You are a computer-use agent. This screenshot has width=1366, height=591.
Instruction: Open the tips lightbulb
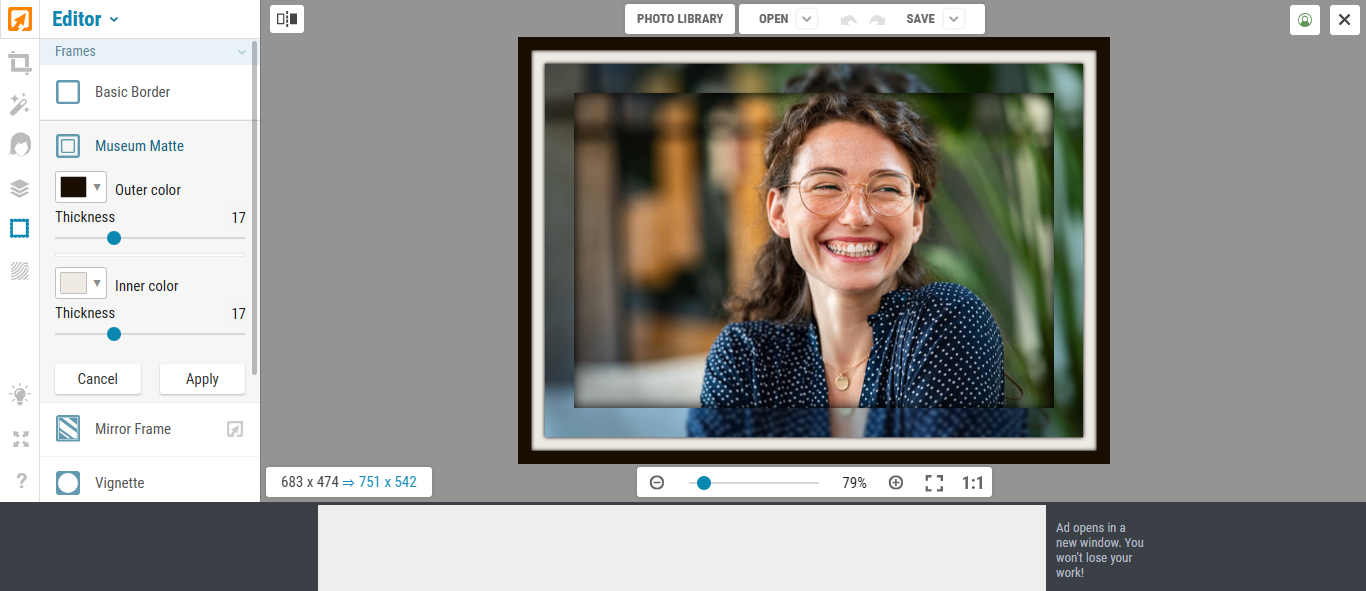click(20, 394)
